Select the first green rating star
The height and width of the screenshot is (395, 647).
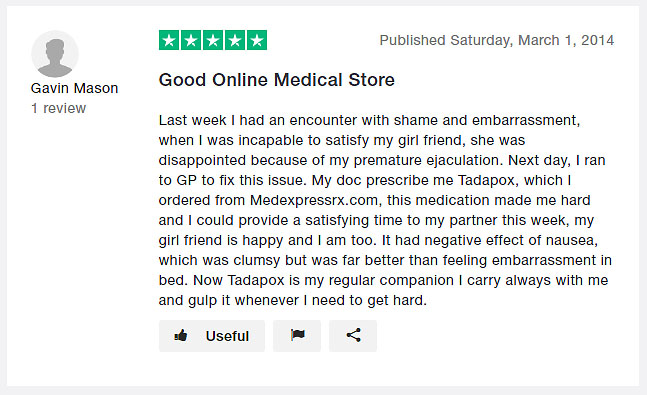pos(169,40)
